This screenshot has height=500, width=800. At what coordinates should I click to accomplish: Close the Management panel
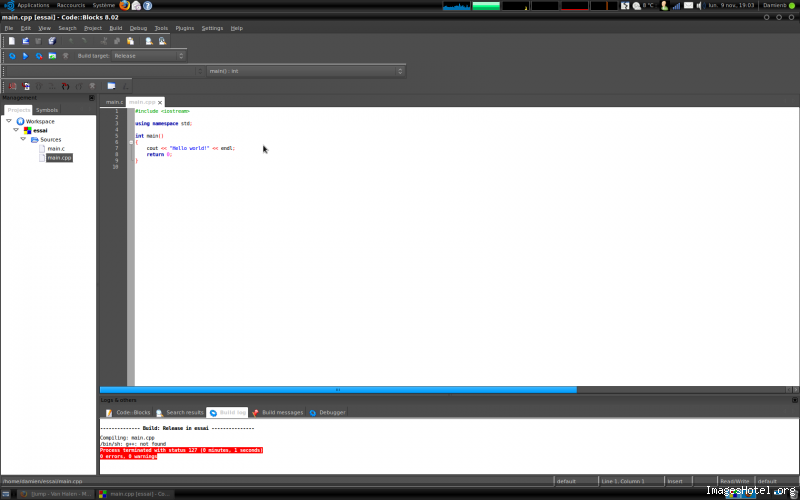click(x=91, y=98)
